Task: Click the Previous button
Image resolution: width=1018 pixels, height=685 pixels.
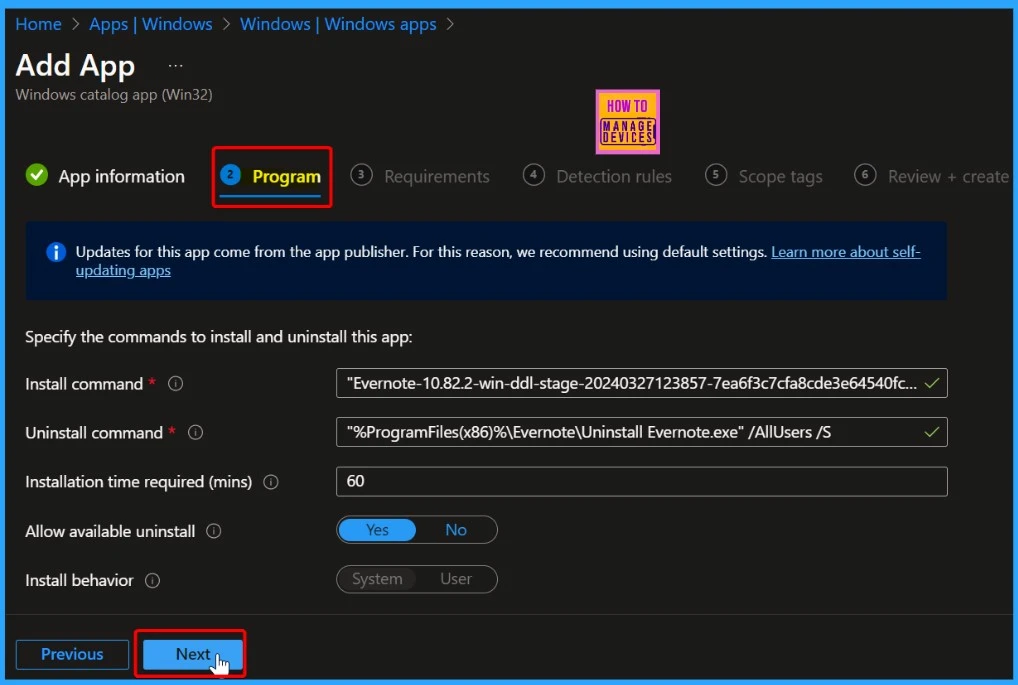Action: tap(72, 654)
